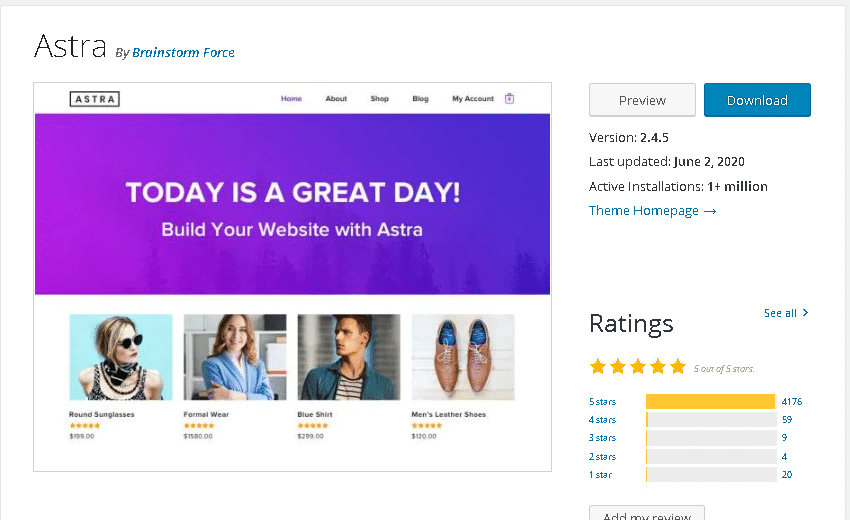Open the 1 star reviews link
Screen dimensions: 850x520
[601, 474]
